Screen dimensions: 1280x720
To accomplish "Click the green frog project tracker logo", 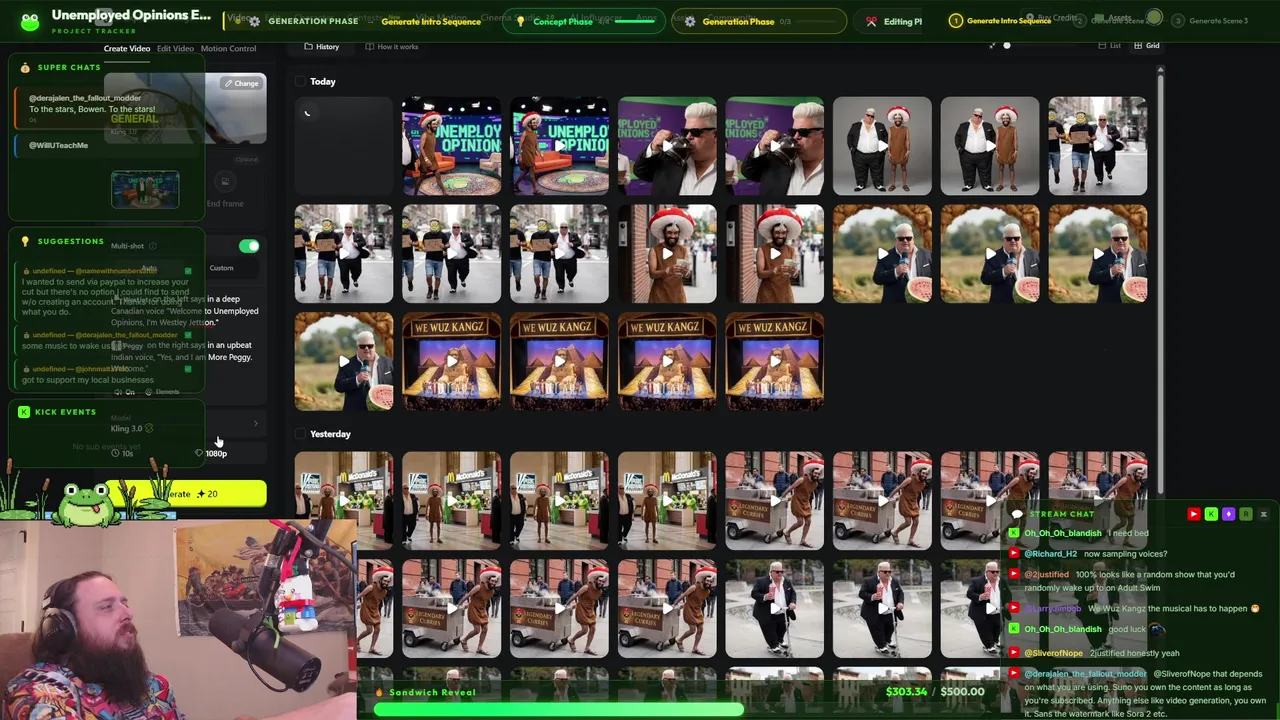I will 30,21.
